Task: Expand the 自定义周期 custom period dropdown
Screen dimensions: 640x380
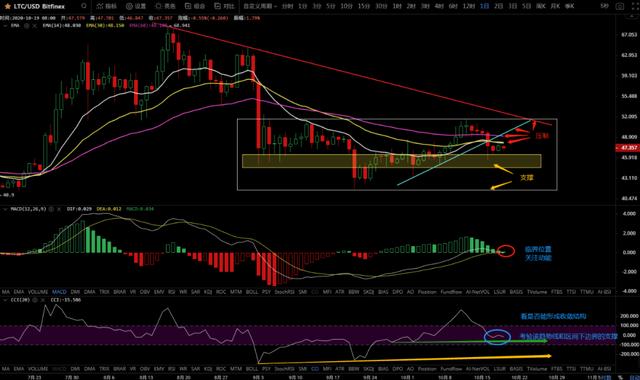Action: [260, 6]
